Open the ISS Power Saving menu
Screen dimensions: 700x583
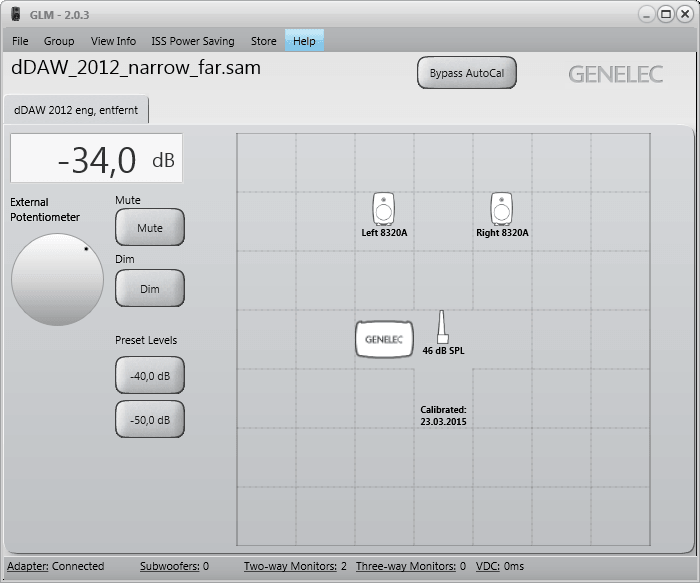193,41
